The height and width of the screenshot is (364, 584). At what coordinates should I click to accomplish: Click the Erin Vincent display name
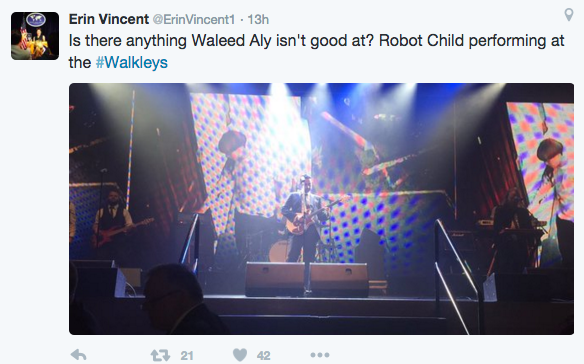coord(109,19)
